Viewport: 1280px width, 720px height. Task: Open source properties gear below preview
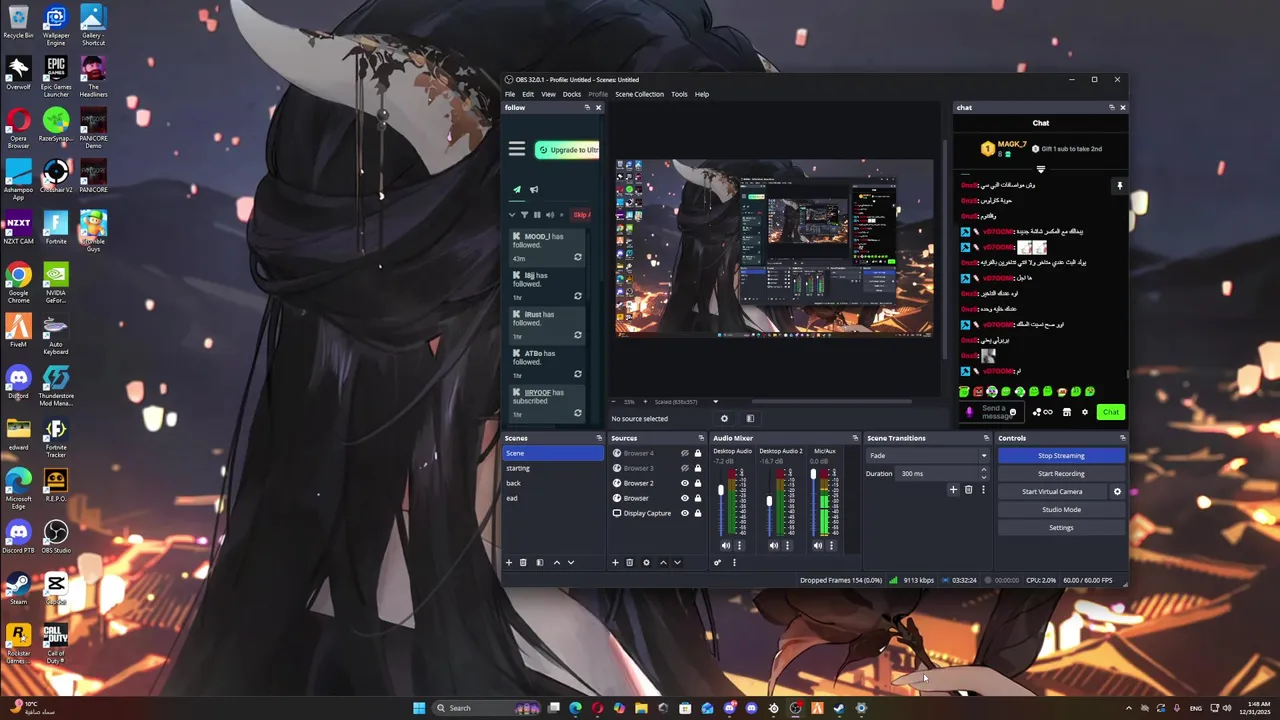coord(724,419)
